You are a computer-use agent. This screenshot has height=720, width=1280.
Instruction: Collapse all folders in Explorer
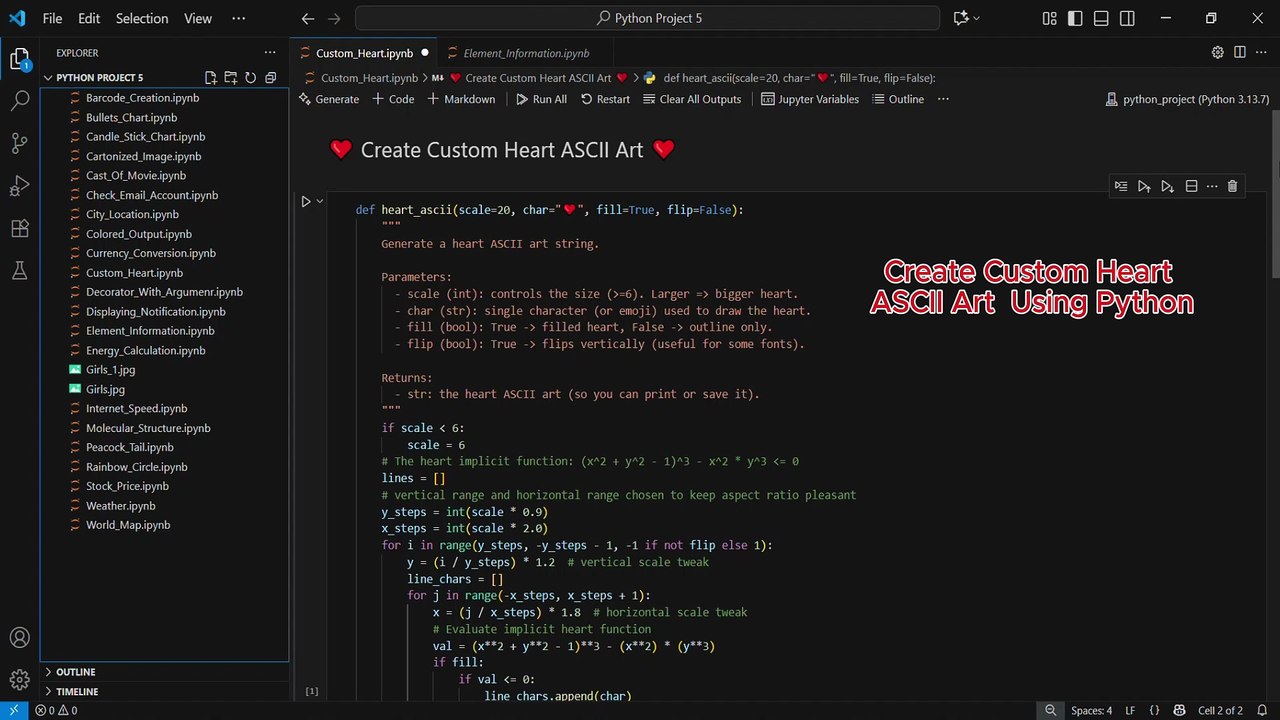[271, 77]
